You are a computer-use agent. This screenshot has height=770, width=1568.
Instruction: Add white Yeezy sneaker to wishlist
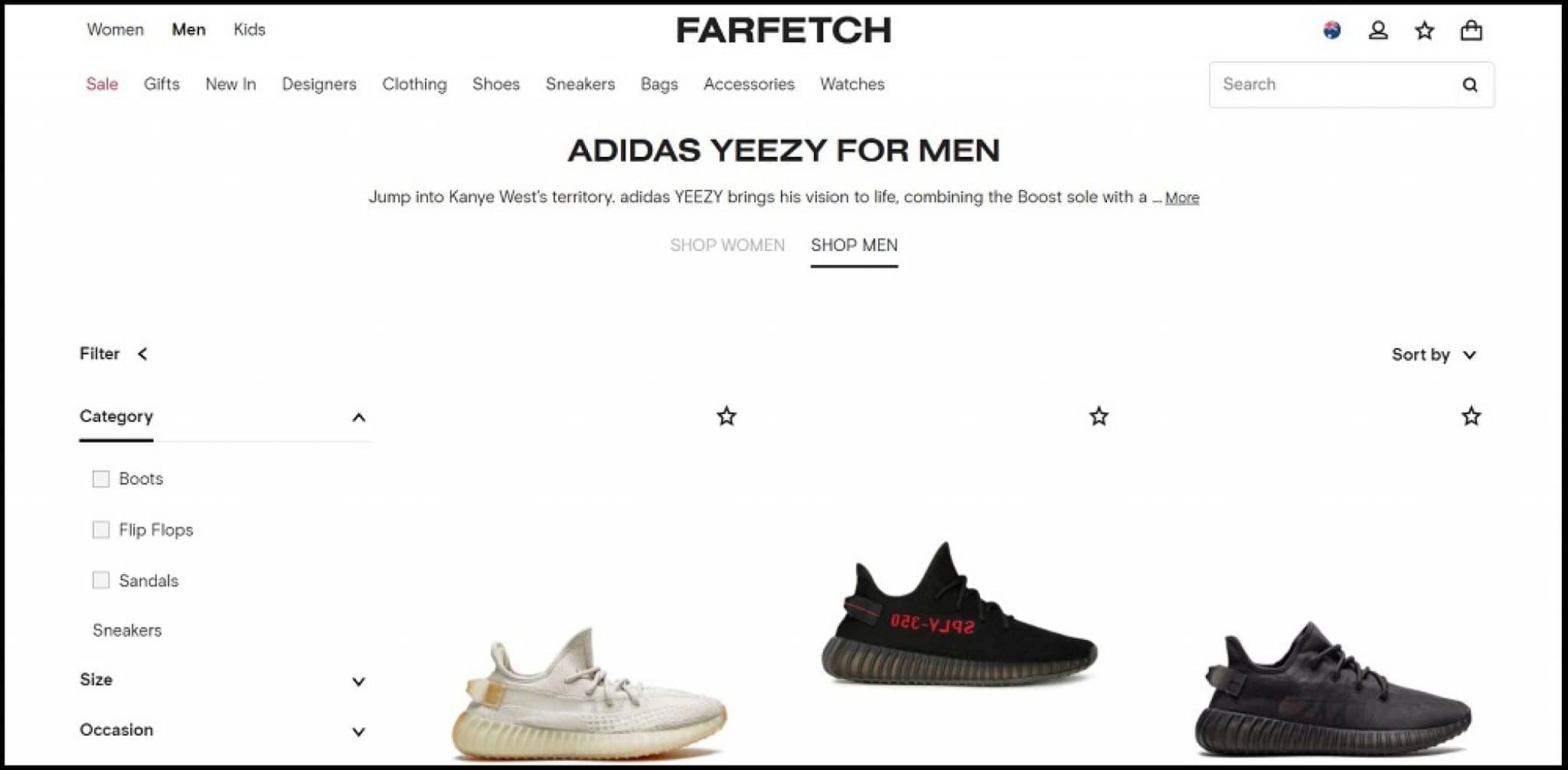point(726,416)
